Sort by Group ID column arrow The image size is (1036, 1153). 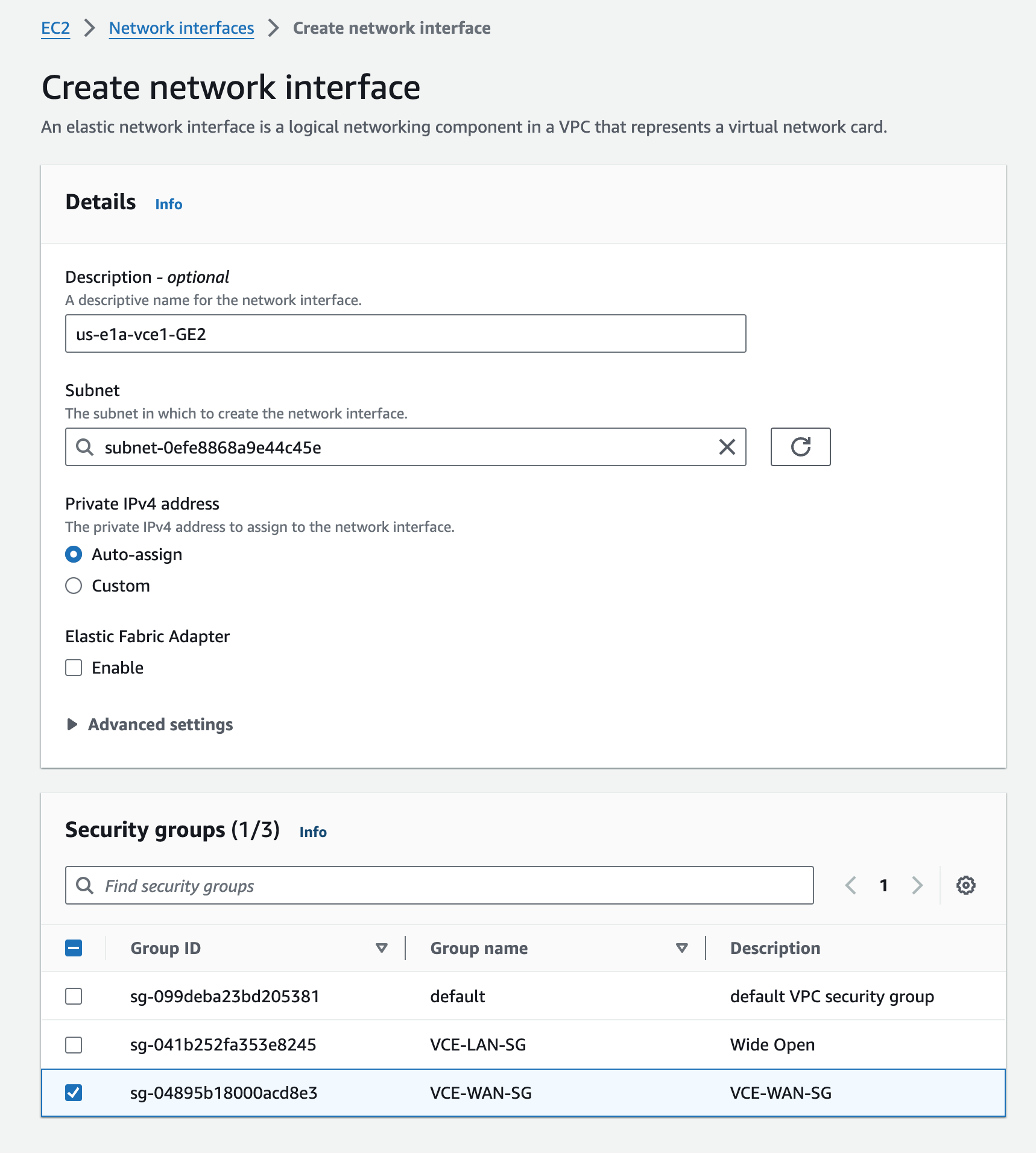pos(381,948)
